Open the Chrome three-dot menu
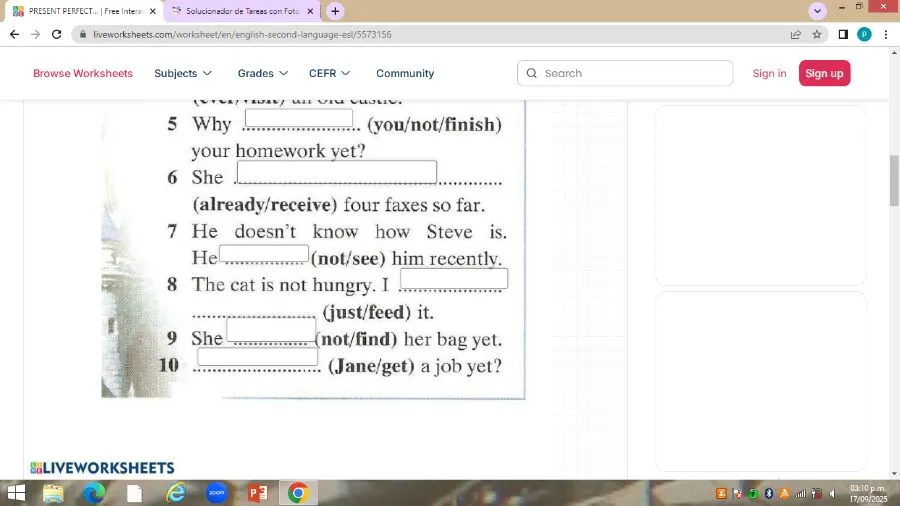This screenshot has width=900, height=506. [886, 34]
